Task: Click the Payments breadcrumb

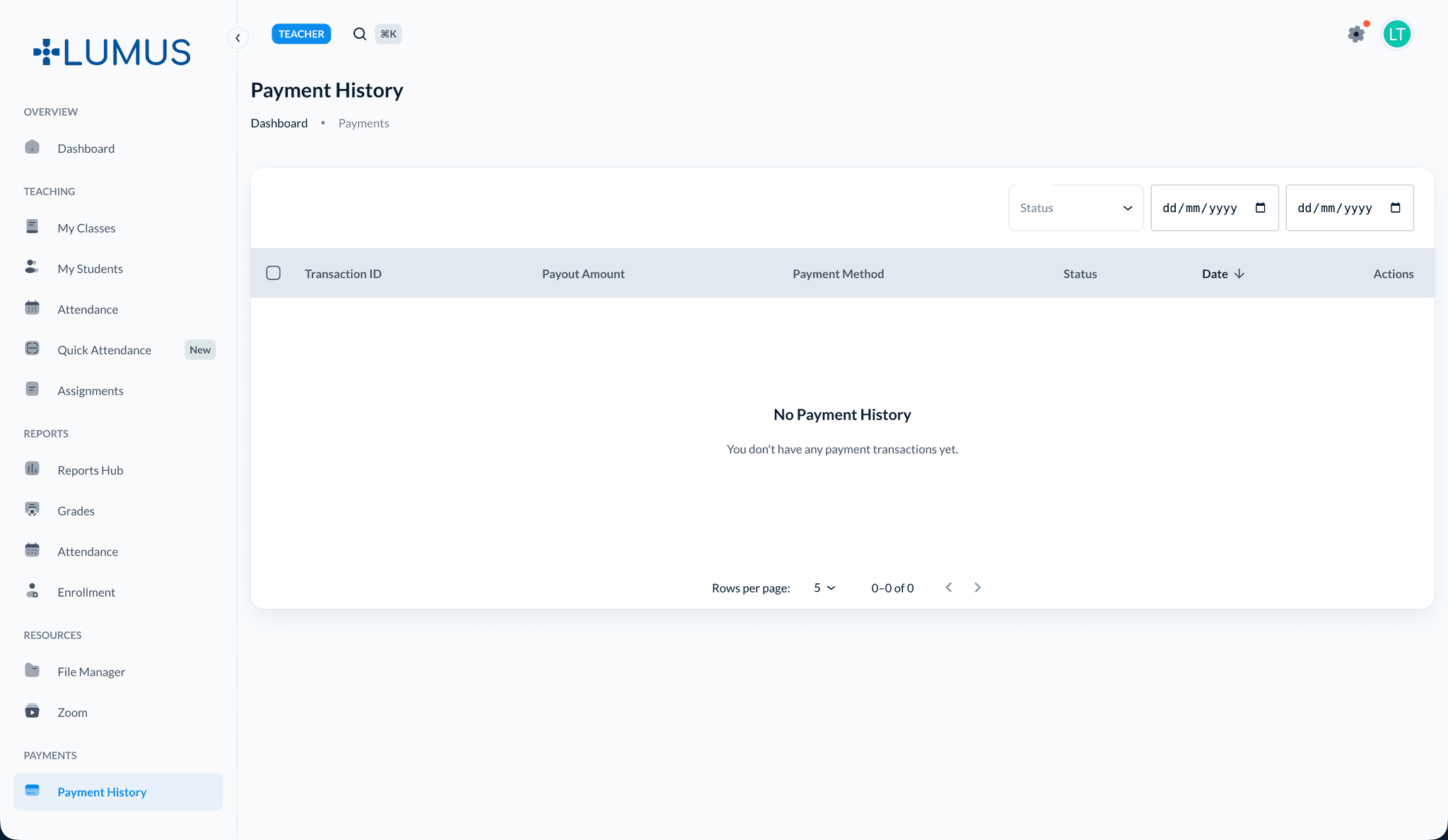Action: (x=363, y=123)
